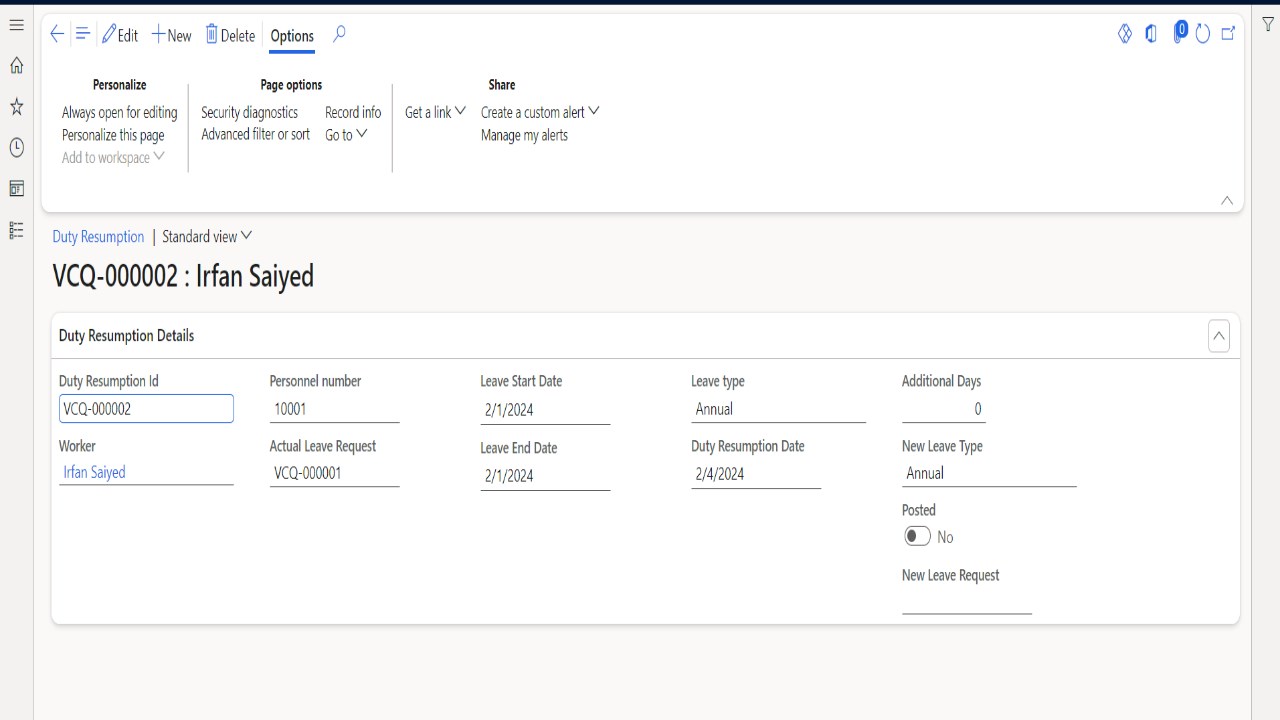Toggle the Posted switch

click(x=917, y=537)
